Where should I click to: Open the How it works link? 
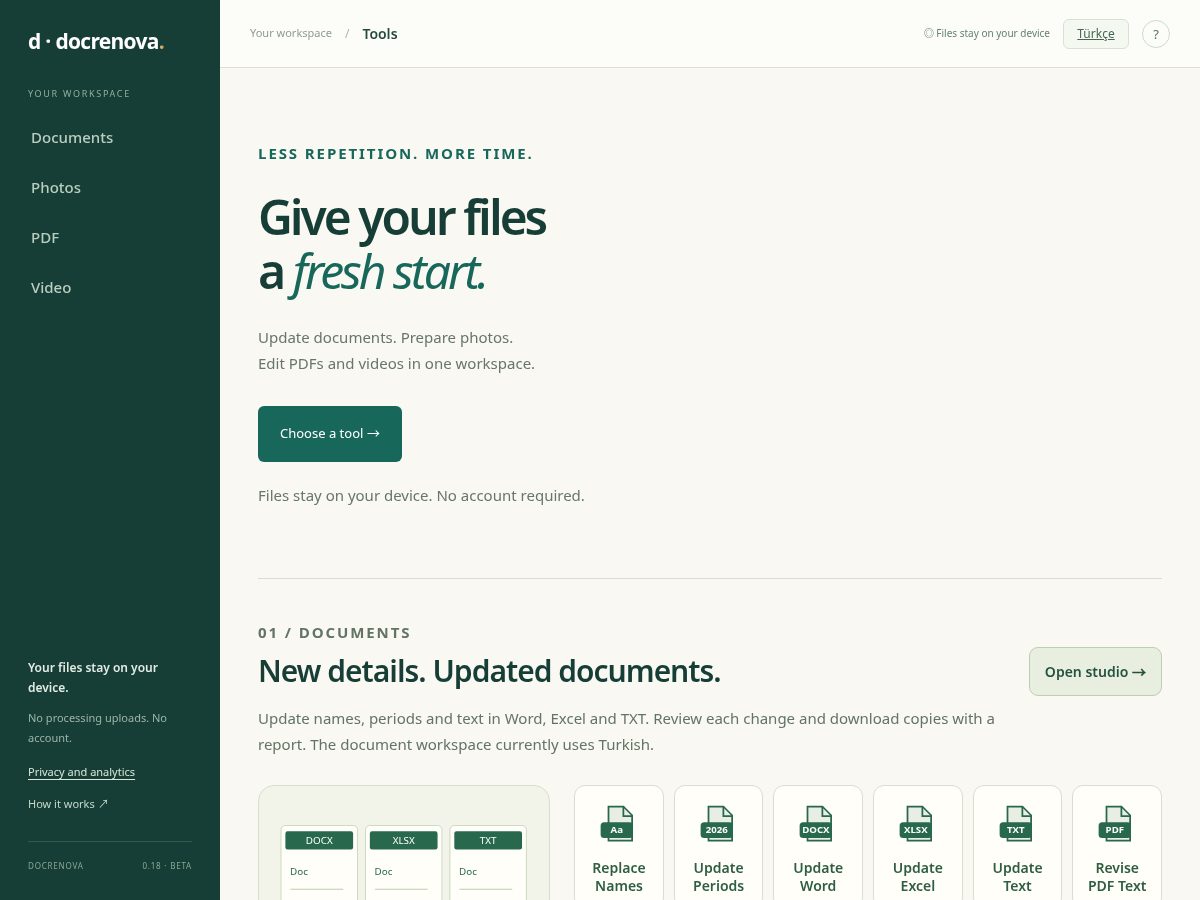pos(68,804)
